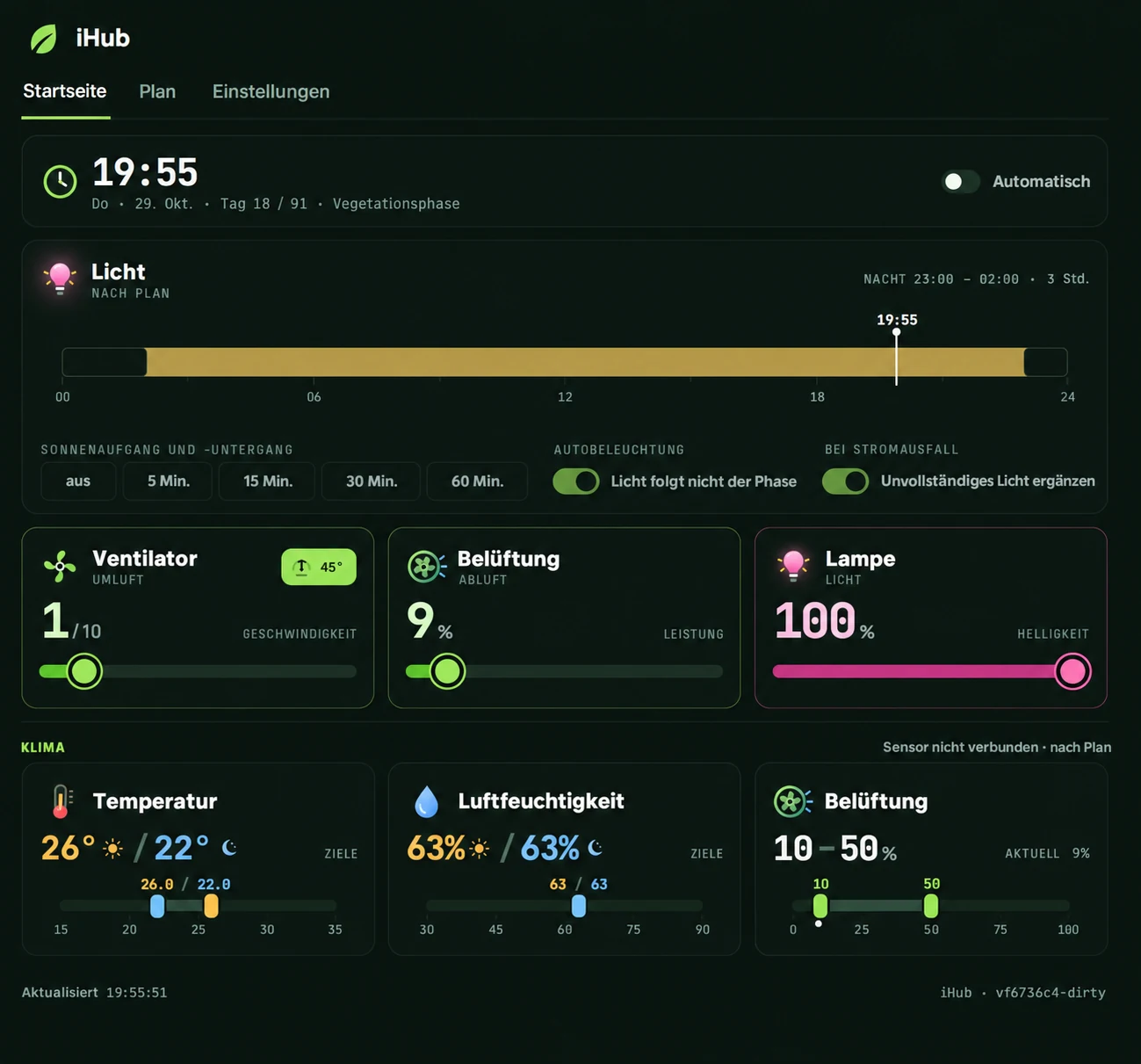Click the thermometer icon next to Temperatur

click(61, 801)
